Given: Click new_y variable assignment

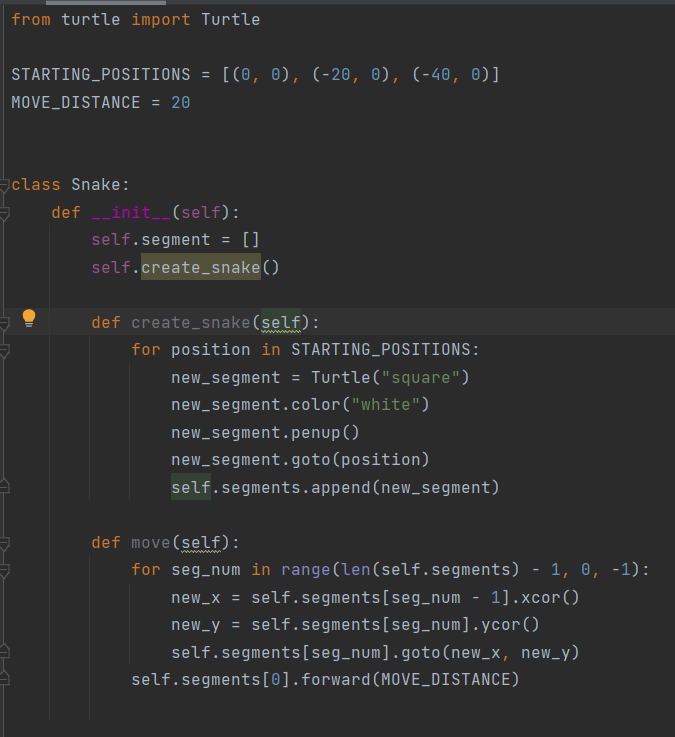Looking at the screenshot, I should (196, 625).
